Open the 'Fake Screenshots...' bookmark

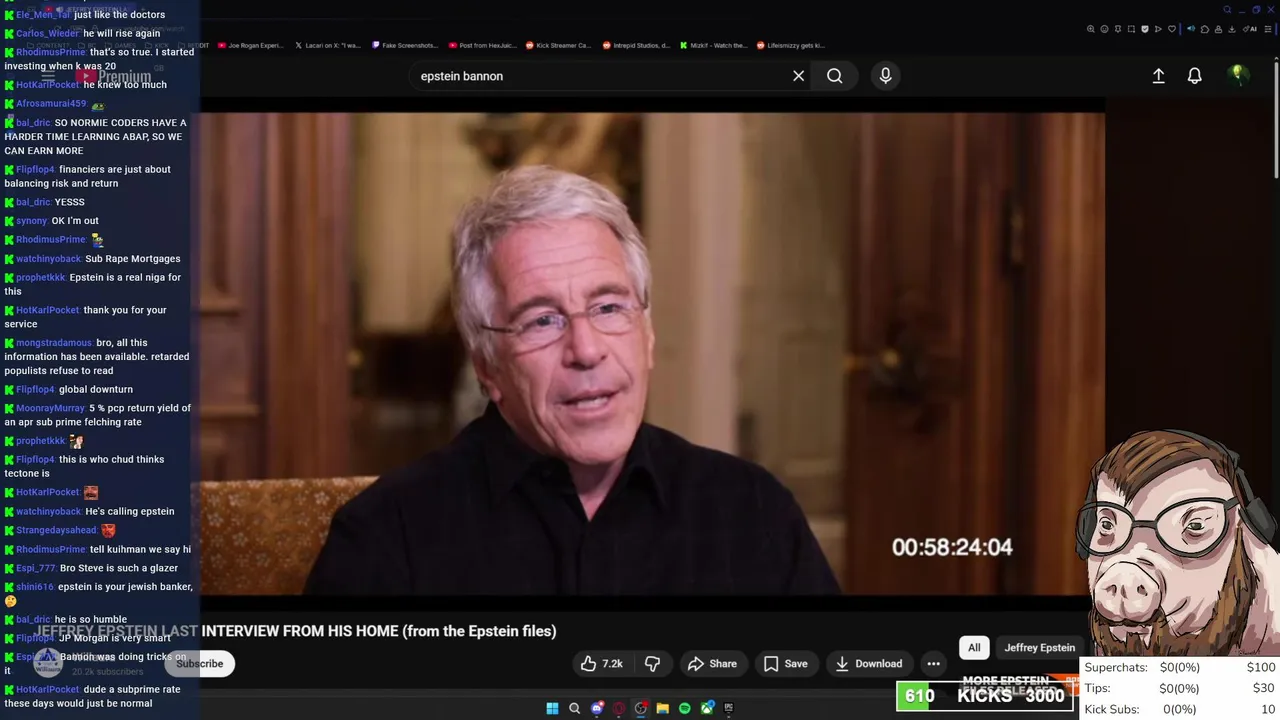coord(405,45)
